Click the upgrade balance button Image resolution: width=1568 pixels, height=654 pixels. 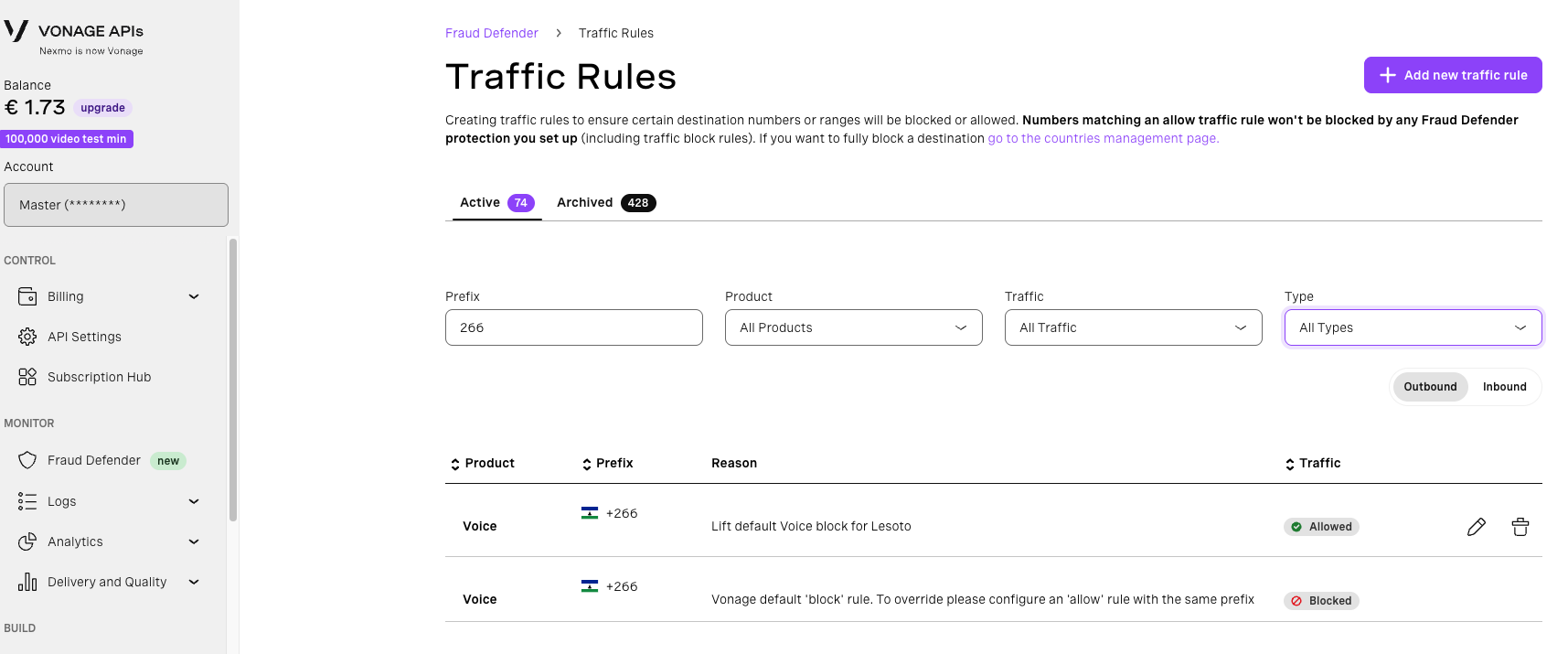[102, 108]
